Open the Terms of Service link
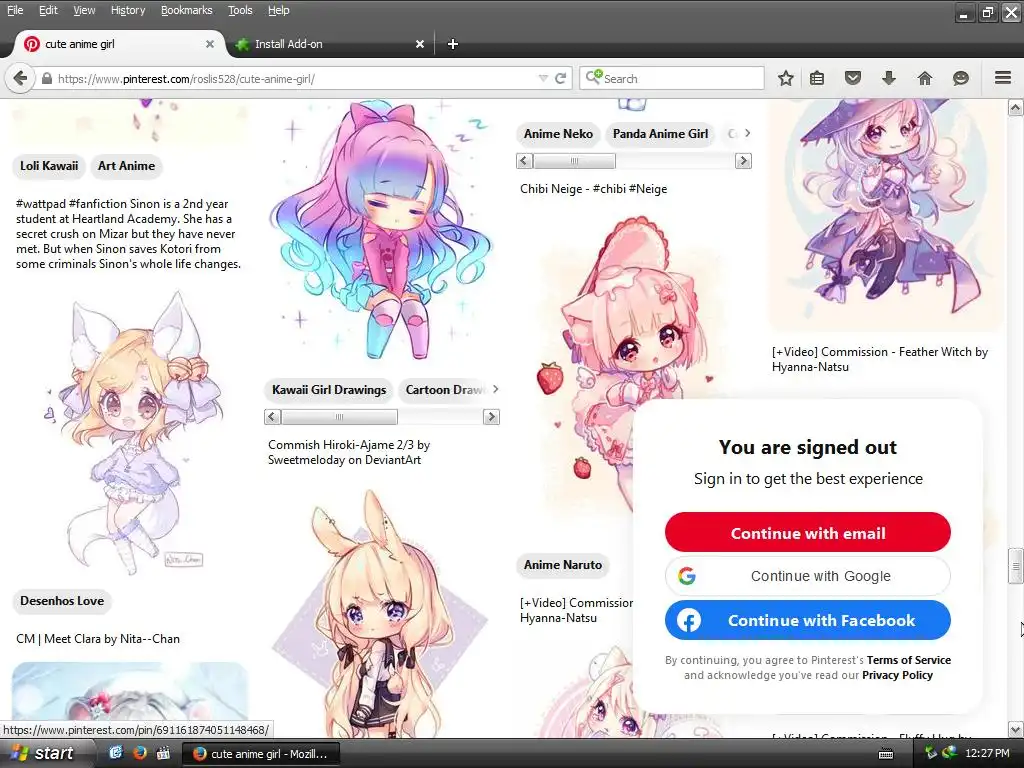 [x=908, y=660]
